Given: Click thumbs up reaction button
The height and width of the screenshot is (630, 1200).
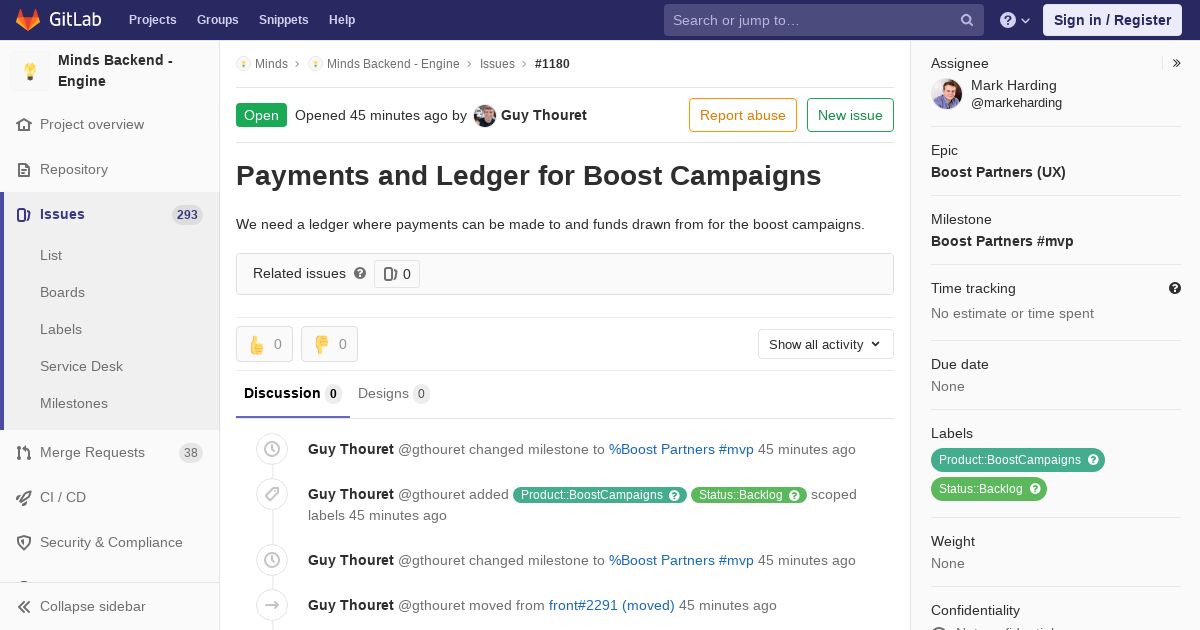Looking at the screenshot, I should [264, 344].
